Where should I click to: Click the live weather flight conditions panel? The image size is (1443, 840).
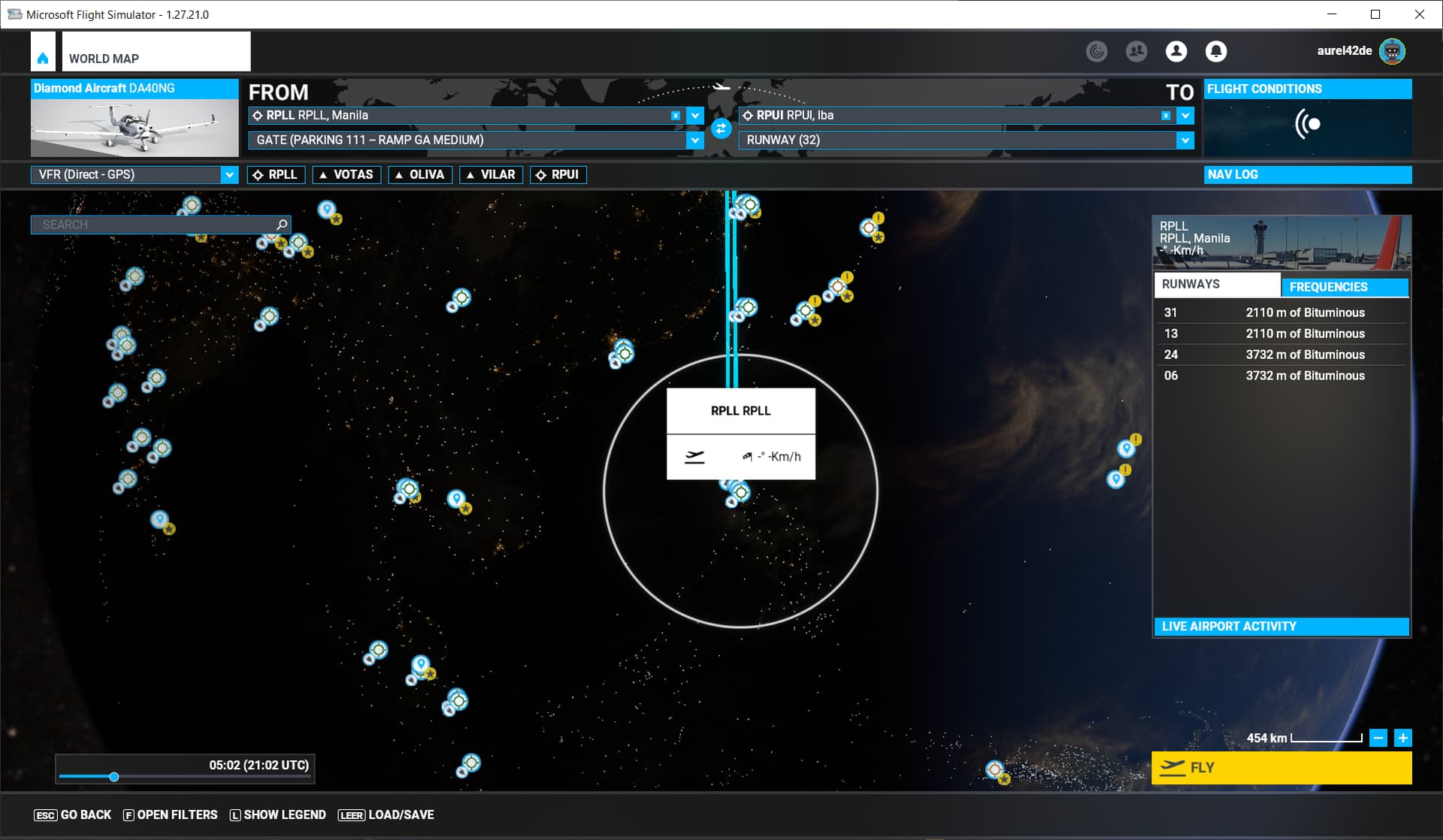point(1307,125)
